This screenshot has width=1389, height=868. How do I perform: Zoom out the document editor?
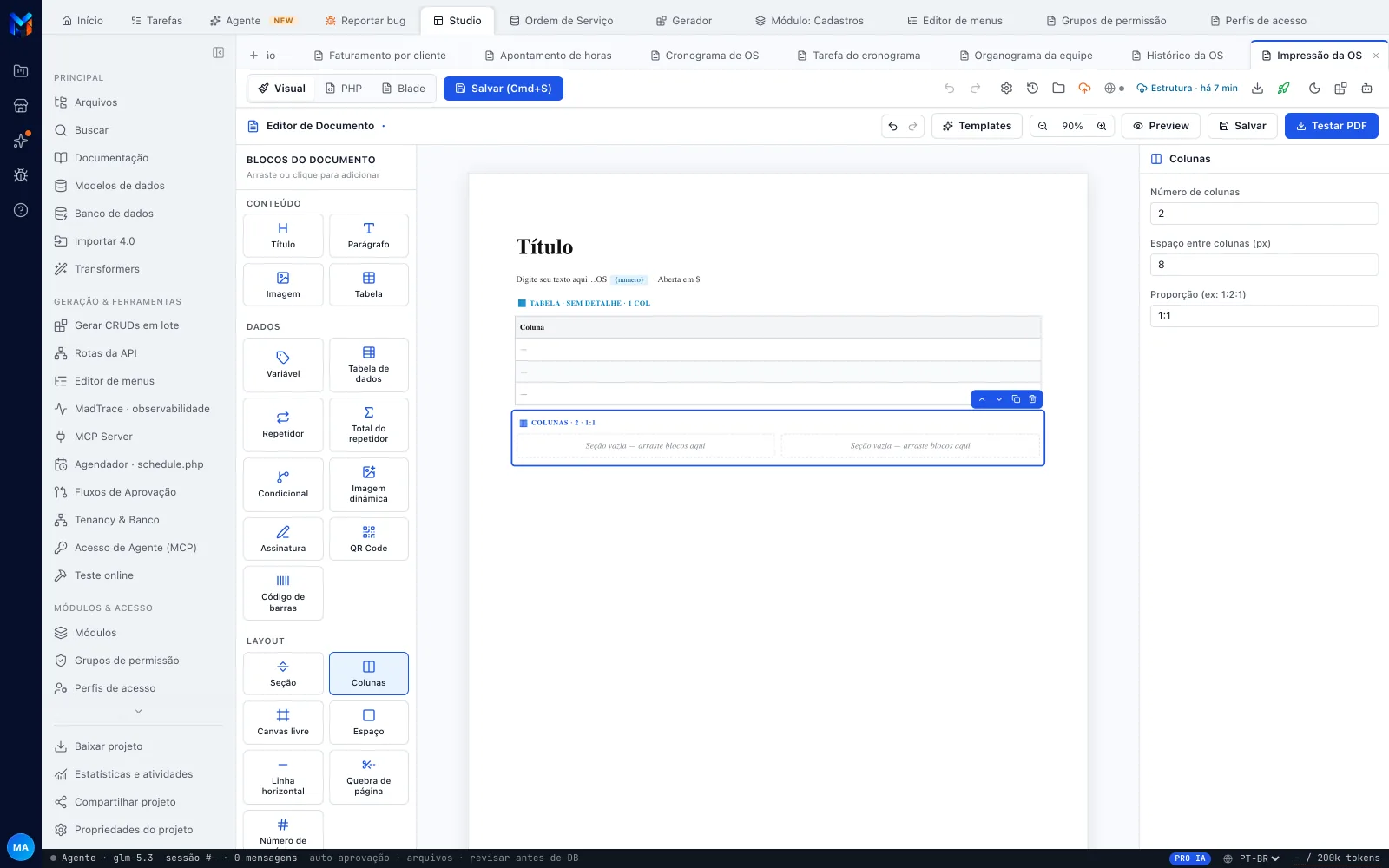(1043, 126)
